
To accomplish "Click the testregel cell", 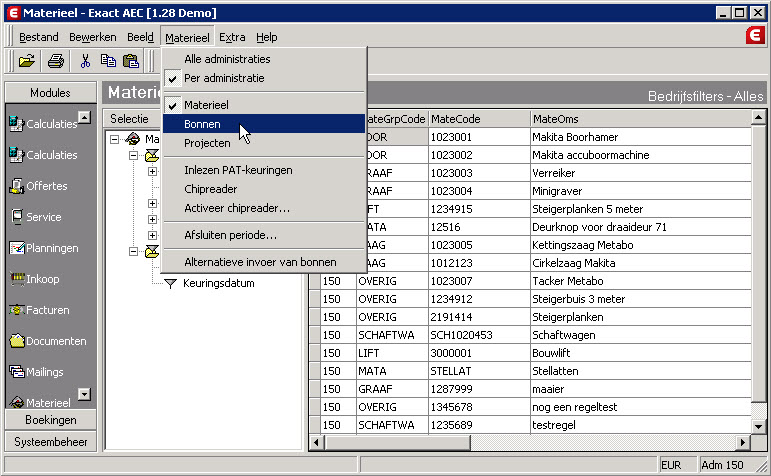I will (641, 425).
